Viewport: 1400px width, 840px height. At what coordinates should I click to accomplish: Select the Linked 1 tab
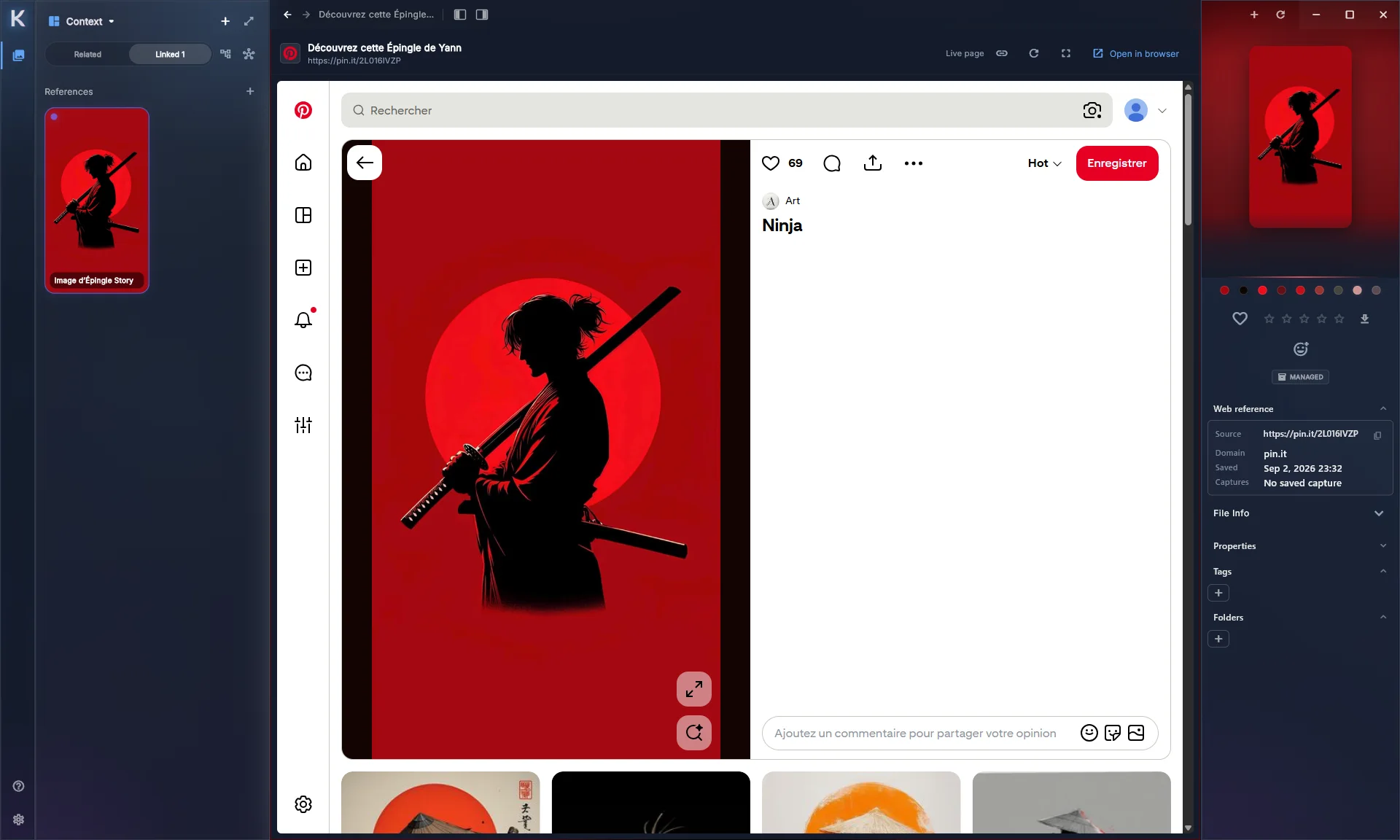pyautogui.click(x=170, y=55)
